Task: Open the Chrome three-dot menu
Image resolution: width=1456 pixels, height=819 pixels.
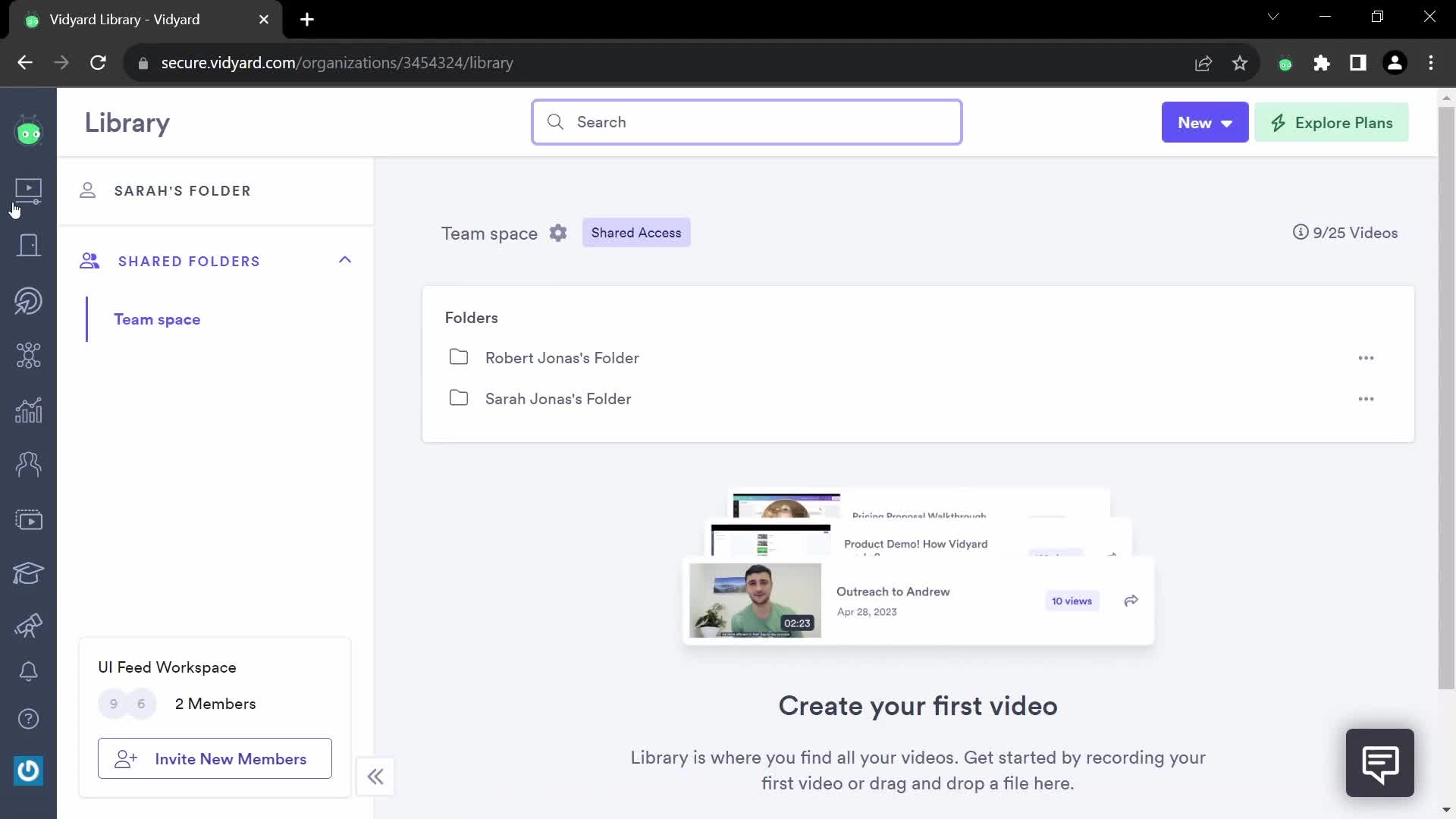Action: [x=1431, y=63]
